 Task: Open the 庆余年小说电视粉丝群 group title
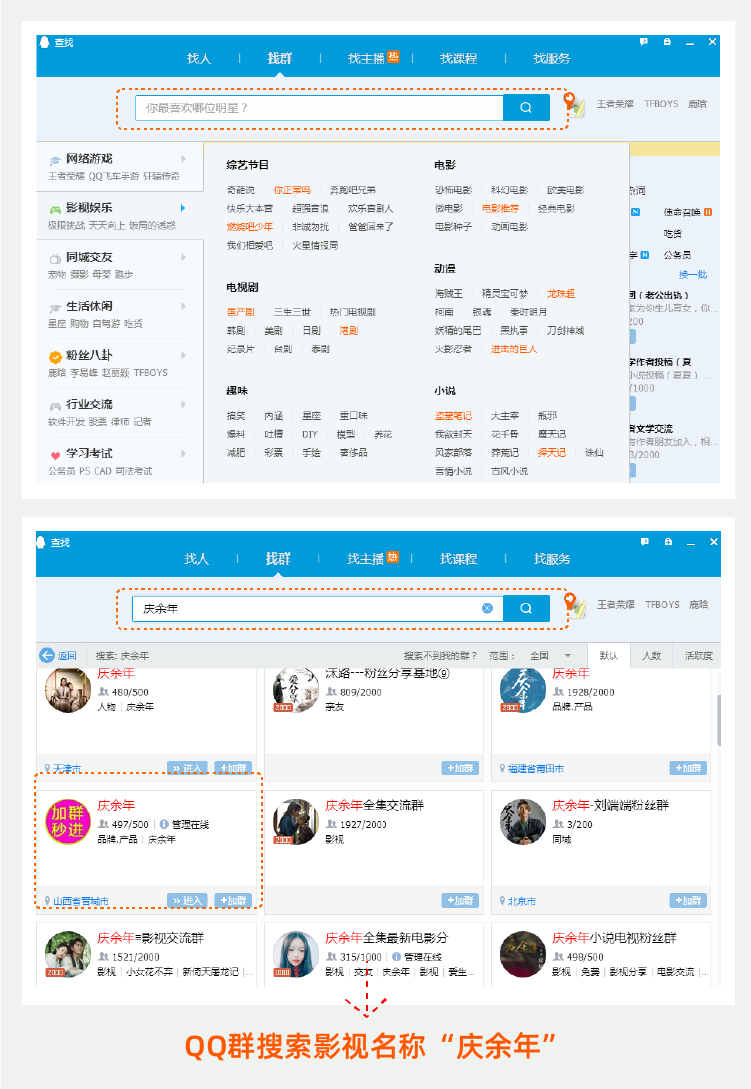[x=614, y=938]
